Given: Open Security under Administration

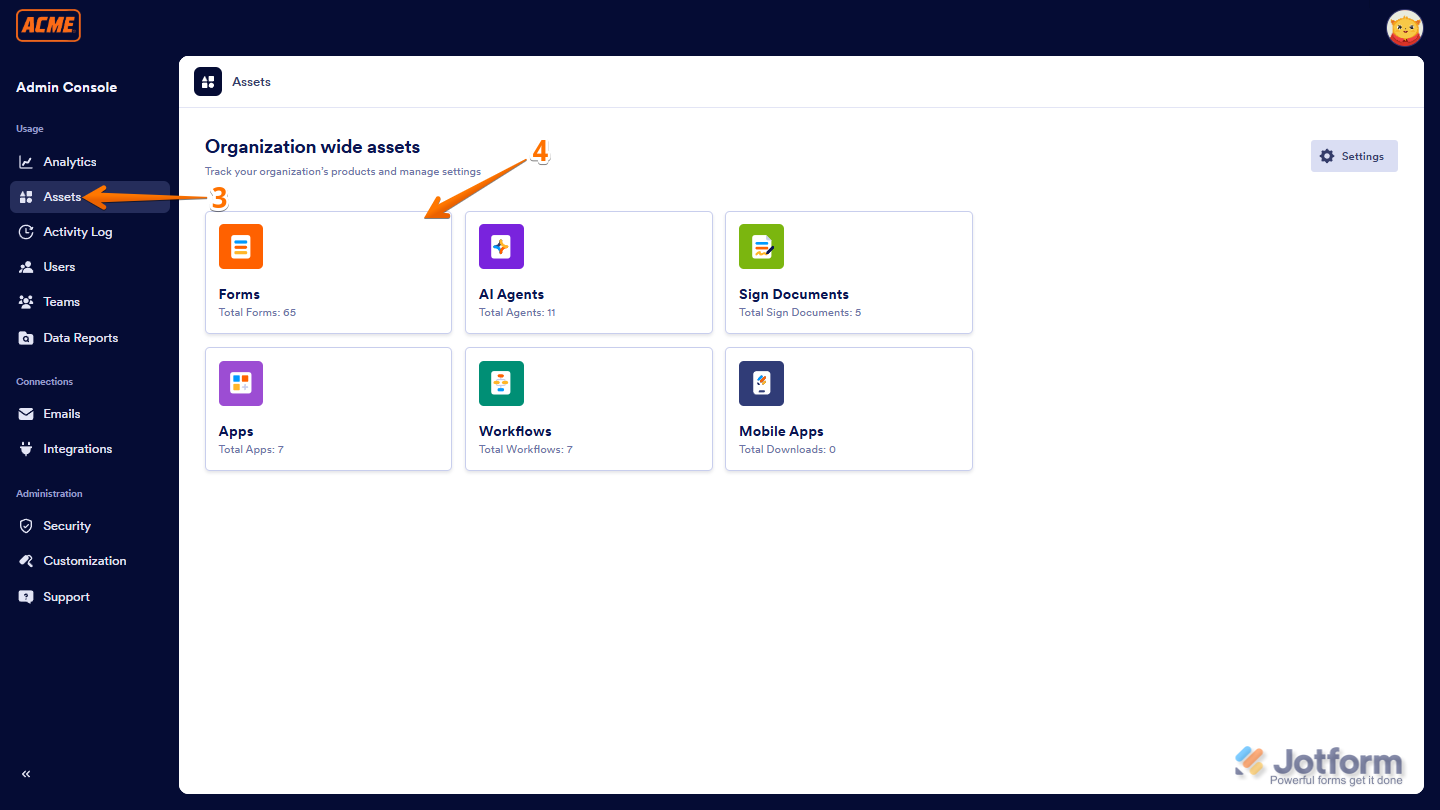Looking at the screenshot, I should pos(27,525).
